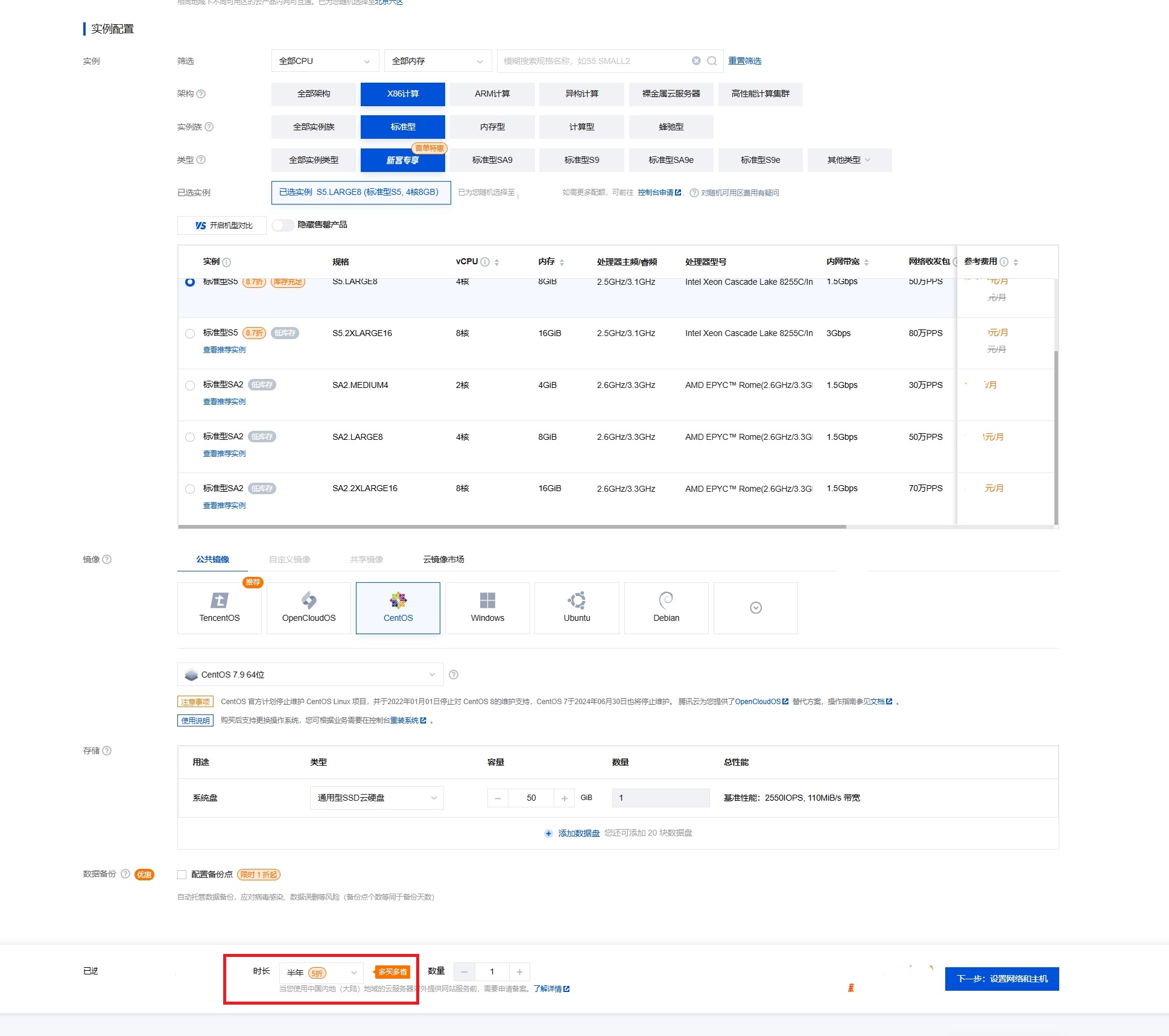Focus the system disk capacity field showing 50
The width and height of the screenshot is (1169, 1036).
pyautogui.click(x=531, y=798)
